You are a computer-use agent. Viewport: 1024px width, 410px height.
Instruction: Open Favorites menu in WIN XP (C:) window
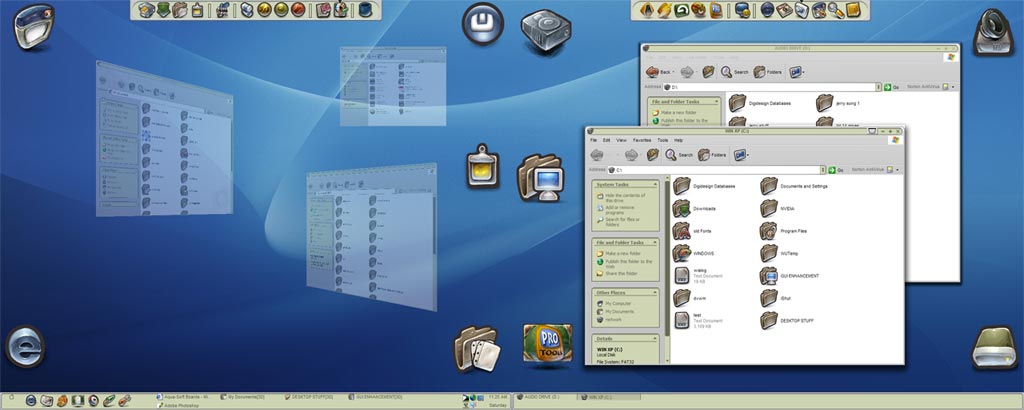click(x=642, y=140)
